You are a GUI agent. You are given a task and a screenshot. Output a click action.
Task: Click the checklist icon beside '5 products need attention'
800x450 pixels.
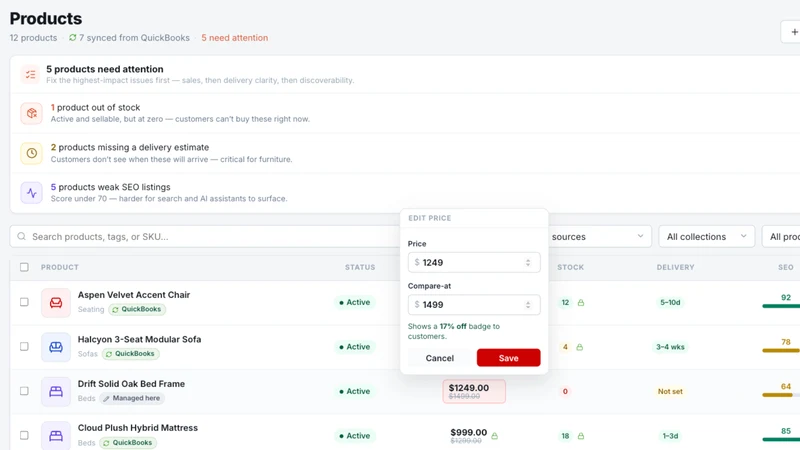point(31,74)
